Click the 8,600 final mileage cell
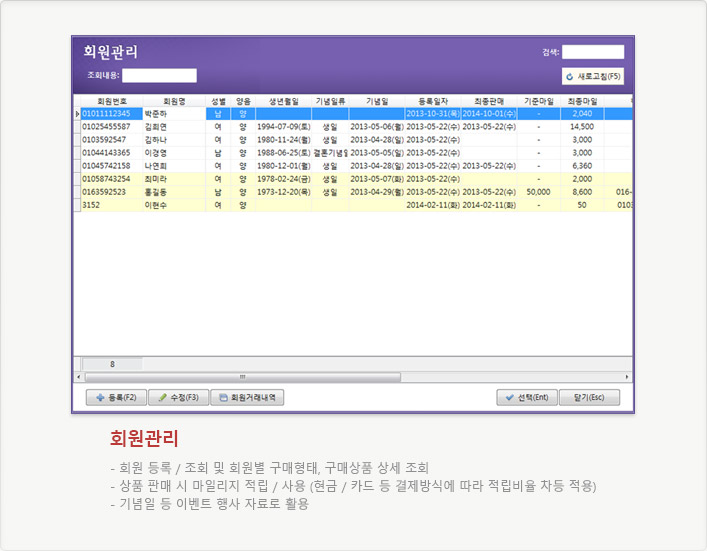The width and height of the screenshot is (707, 551). click(582, 192)
